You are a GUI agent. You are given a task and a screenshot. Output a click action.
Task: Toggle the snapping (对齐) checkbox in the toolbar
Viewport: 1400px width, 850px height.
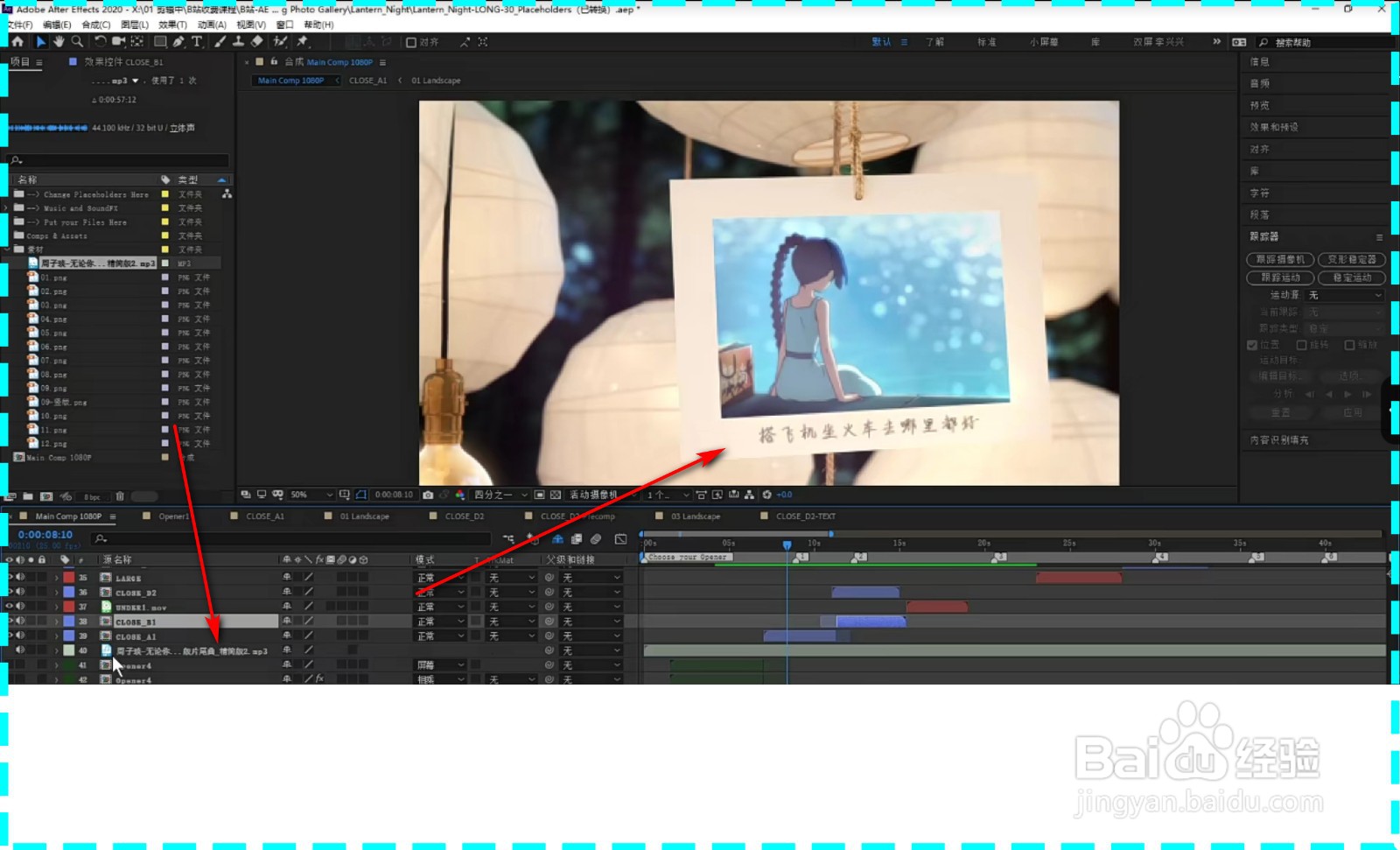point(411,42)
